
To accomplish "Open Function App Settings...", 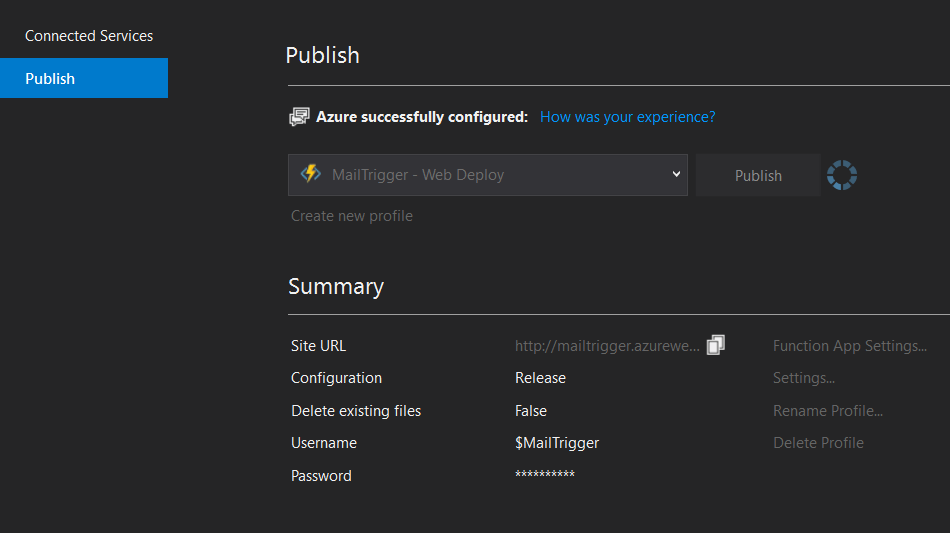I will pos(849,346).
